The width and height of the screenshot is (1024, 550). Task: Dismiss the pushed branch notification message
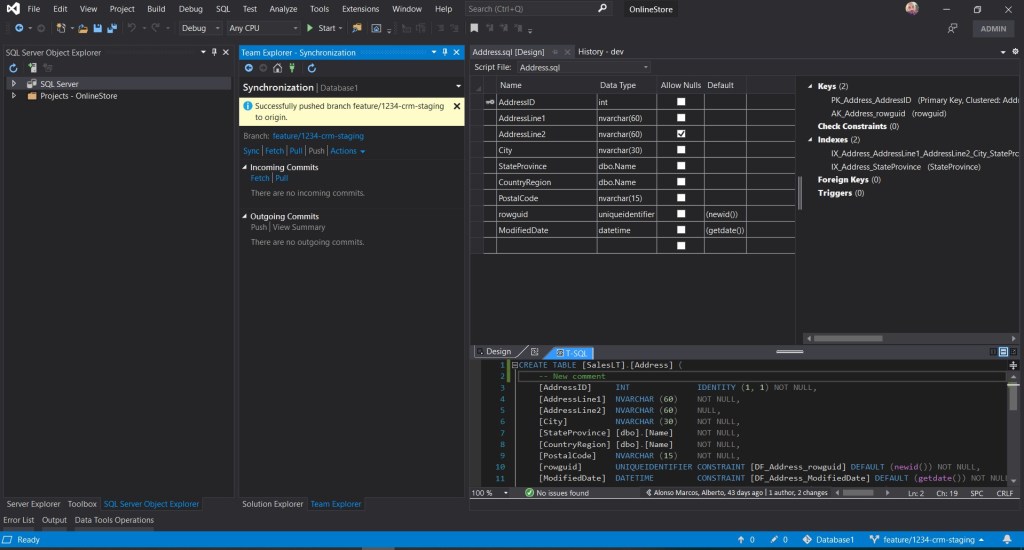pos(457,105)
